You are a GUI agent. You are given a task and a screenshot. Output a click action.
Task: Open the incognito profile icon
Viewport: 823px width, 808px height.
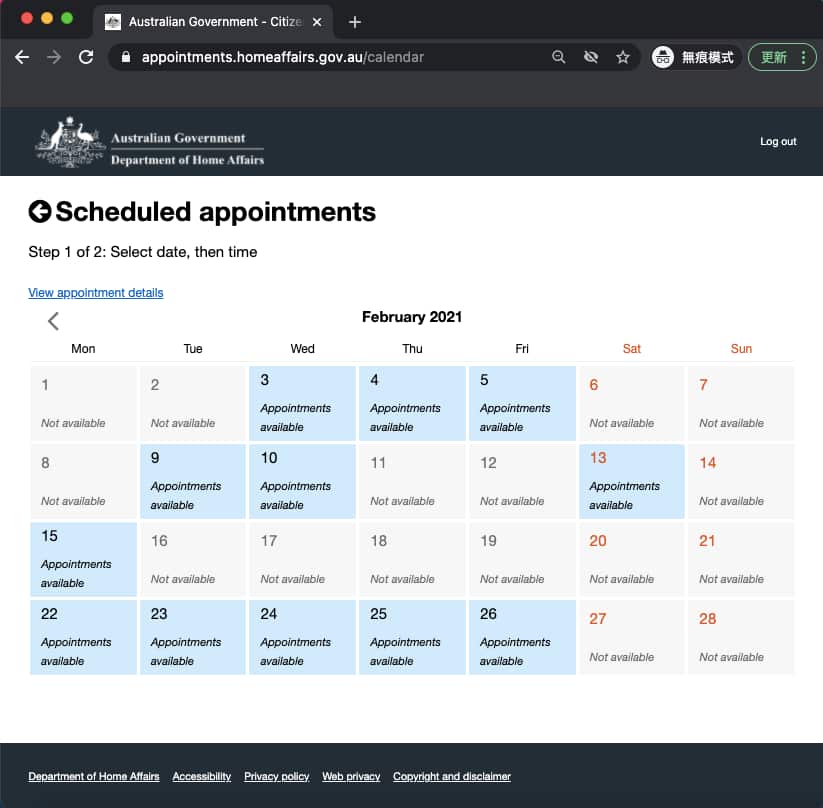[x=663, y=57]
